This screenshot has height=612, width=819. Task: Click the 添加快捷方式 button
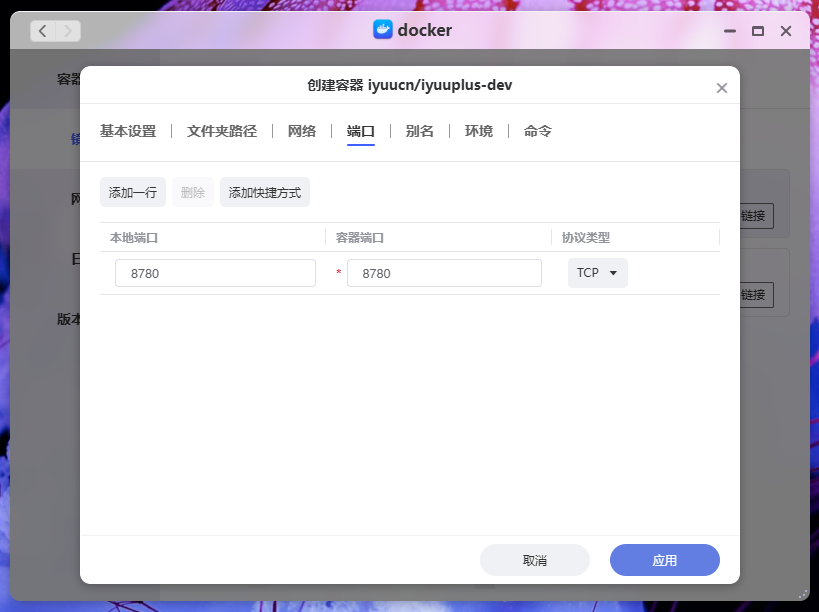point(265,192)
